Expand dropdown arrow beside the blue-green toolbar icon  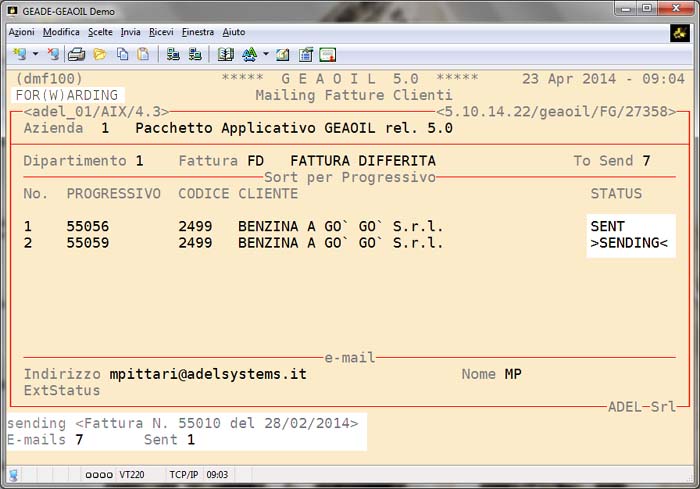(x=265, y=54)
